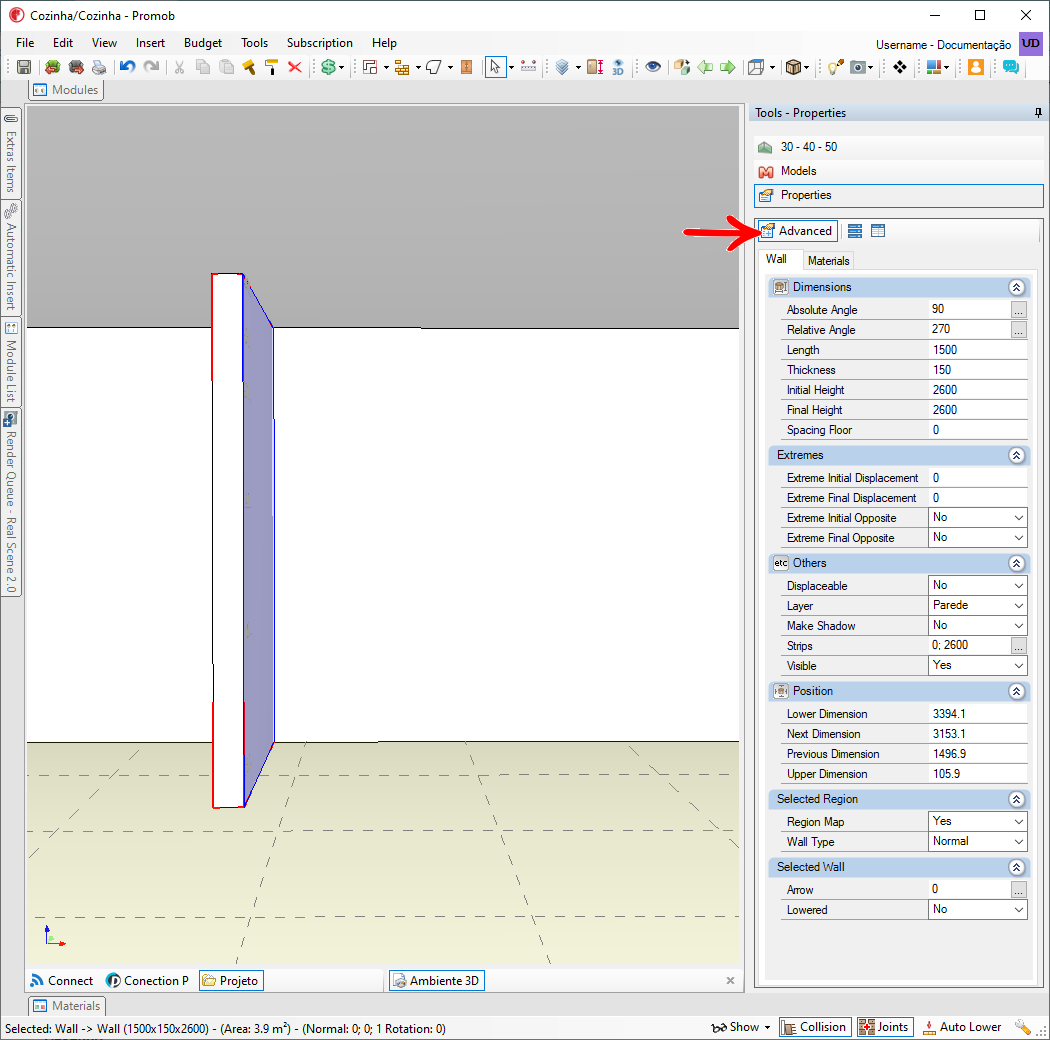
Task: Open the Connect tab at bottom
Action: click(x=62, y=980)
